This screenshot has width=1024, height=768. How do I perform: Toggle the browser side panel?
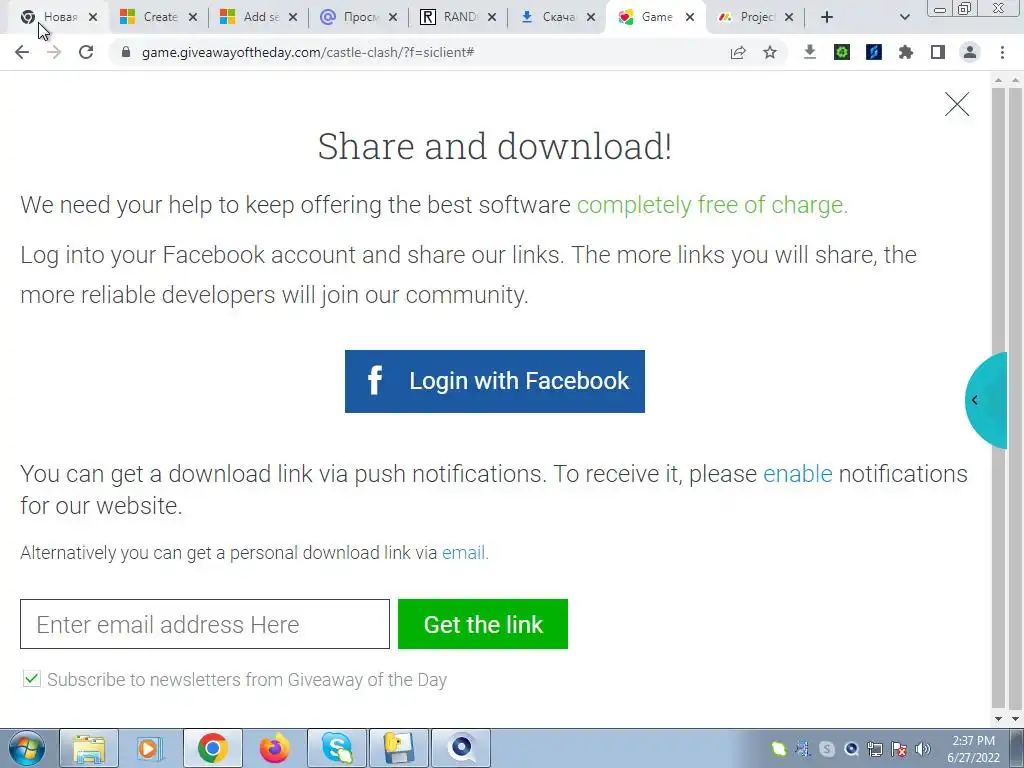(x=938, y=52)
